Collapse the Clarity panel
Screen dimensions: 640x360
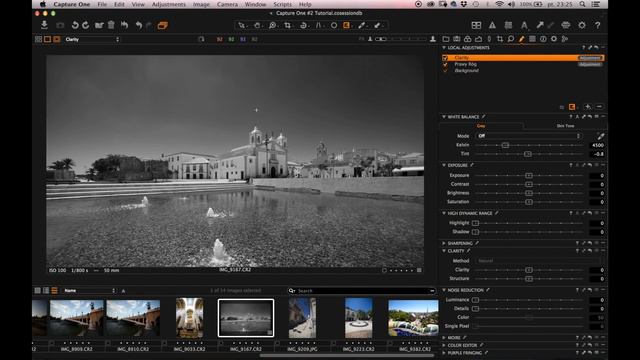[x=444, y=251]
